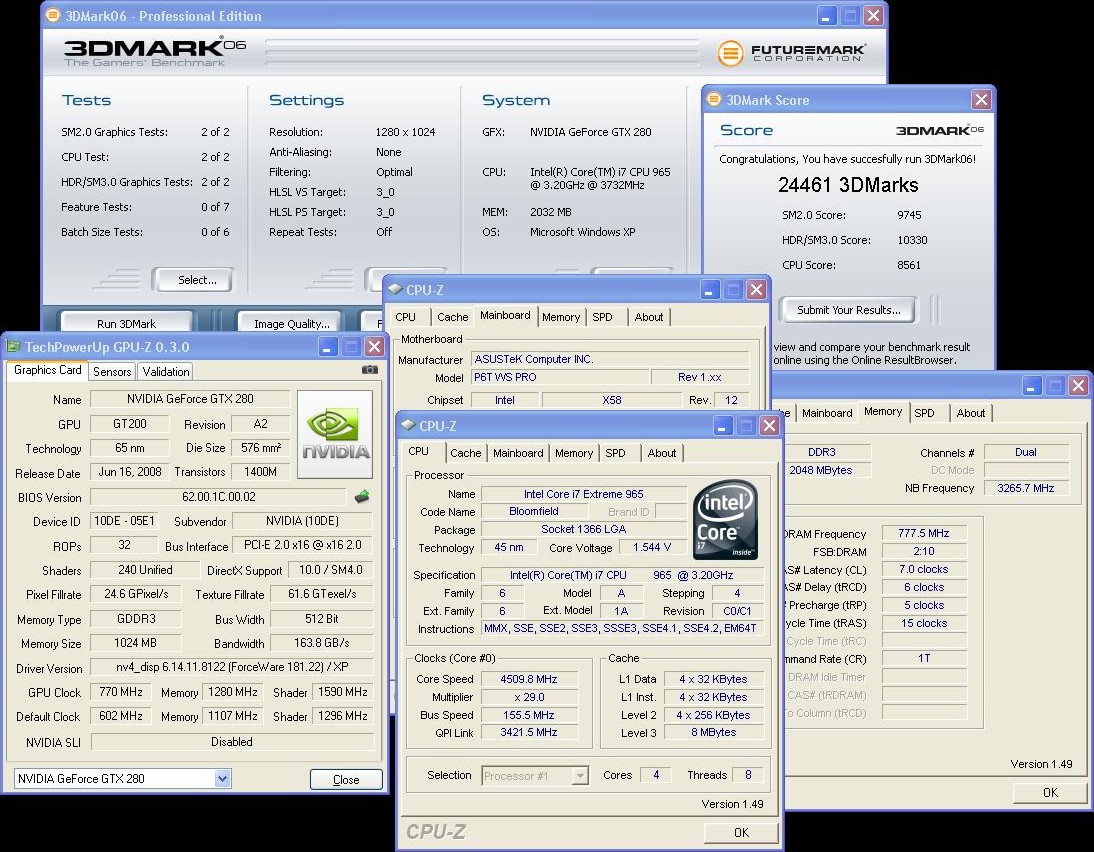Image resolution: width=1094 pixels, height=852 pixels.
Task: Open the Processor #1 selection dropdown
Action: click(580, 775)
